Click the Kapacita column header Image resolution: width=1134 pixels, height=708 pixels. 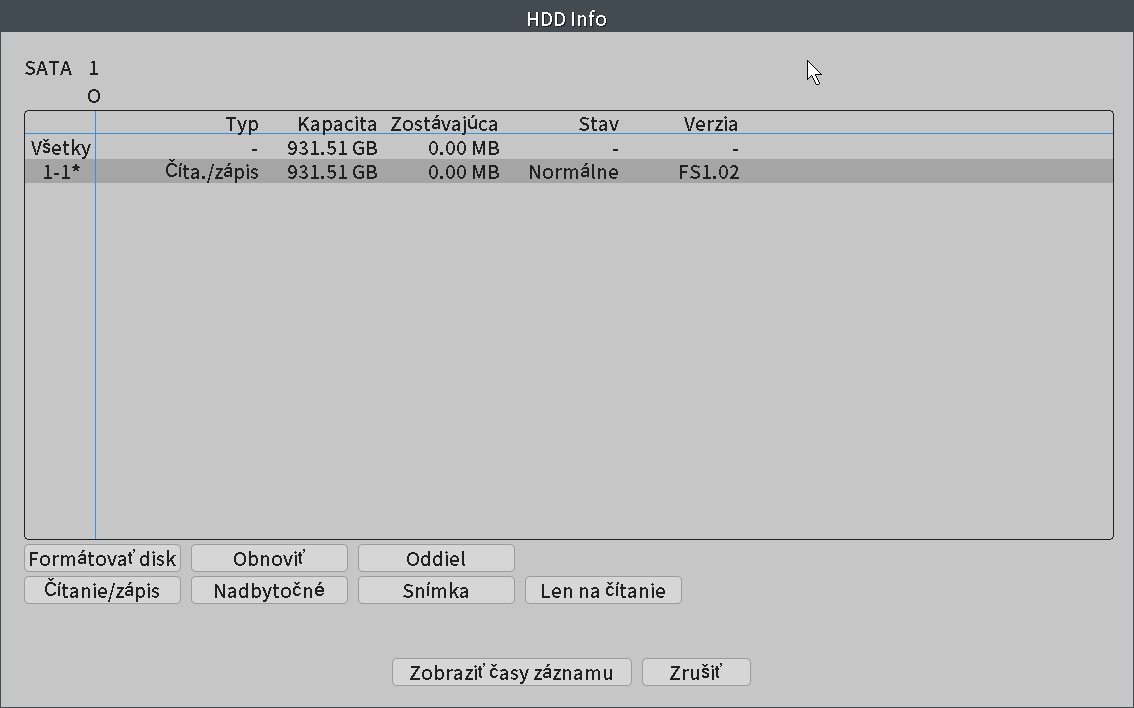(337, 124)
